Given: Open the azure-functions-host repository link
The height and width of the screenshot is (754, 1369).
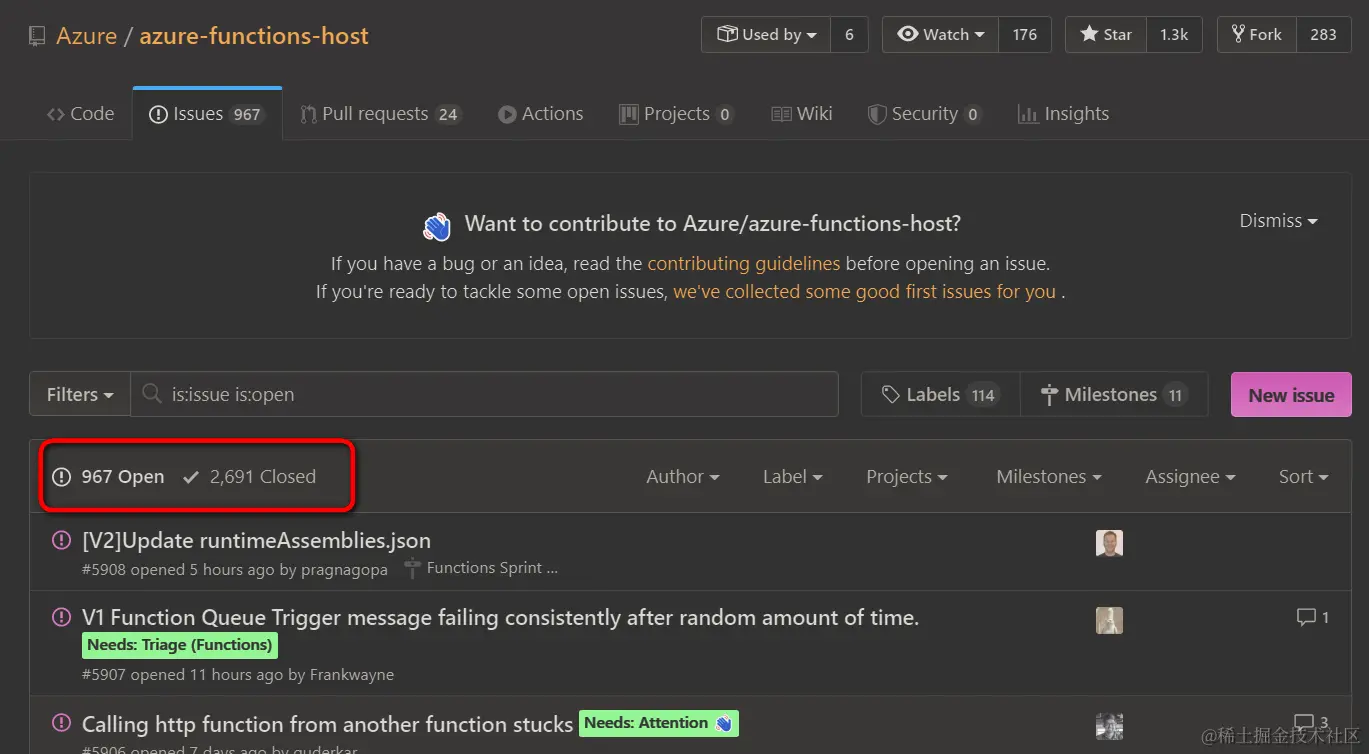Looking at the screenshot, I should point(254,36).
